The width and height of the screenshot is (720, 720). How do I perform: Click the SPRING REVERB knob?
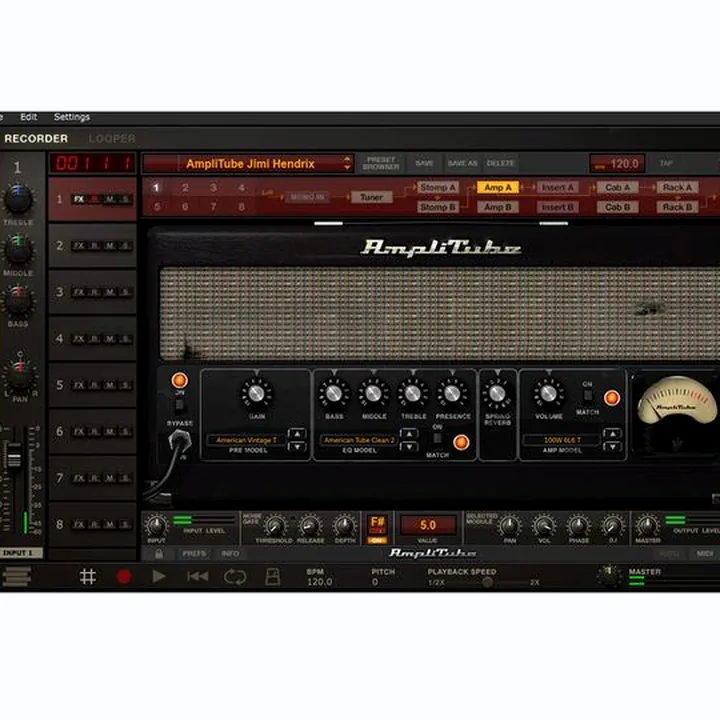[497, 394]
